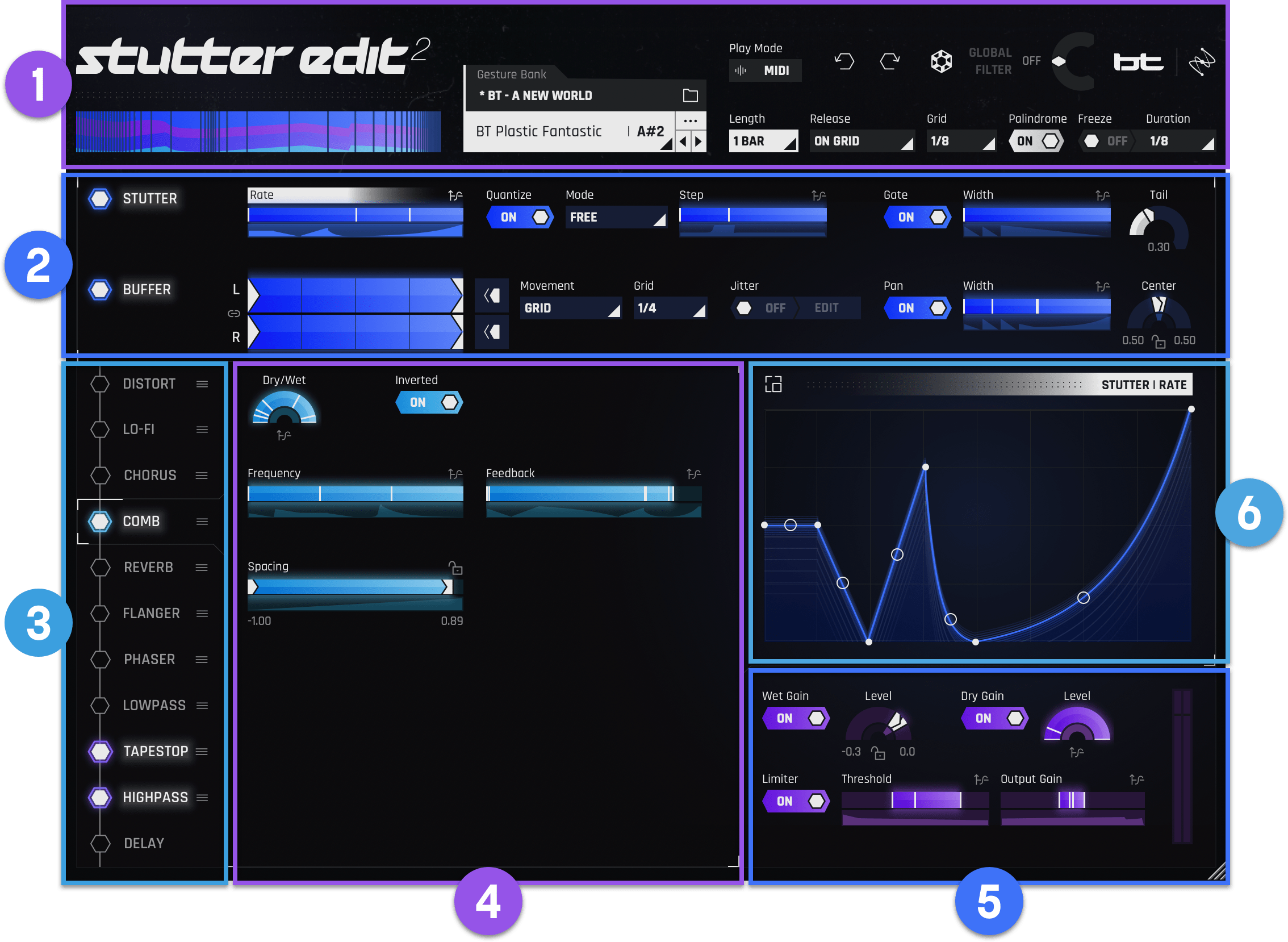The height and width of the screenshot is (942, 1288).
Task: Toggle the Freeze OFF switch
Action: (1106, 141)
